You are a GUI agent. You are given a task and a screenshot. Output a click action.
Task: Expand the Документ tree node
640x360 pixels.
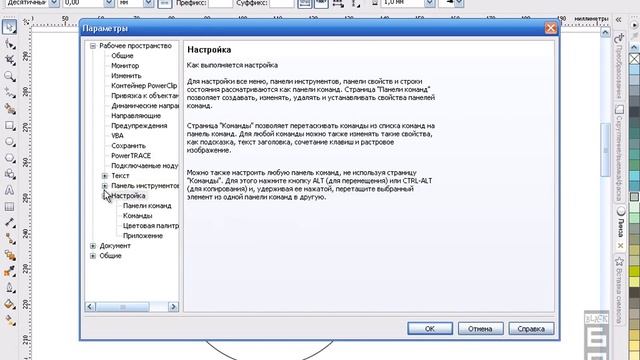[93, 246]
